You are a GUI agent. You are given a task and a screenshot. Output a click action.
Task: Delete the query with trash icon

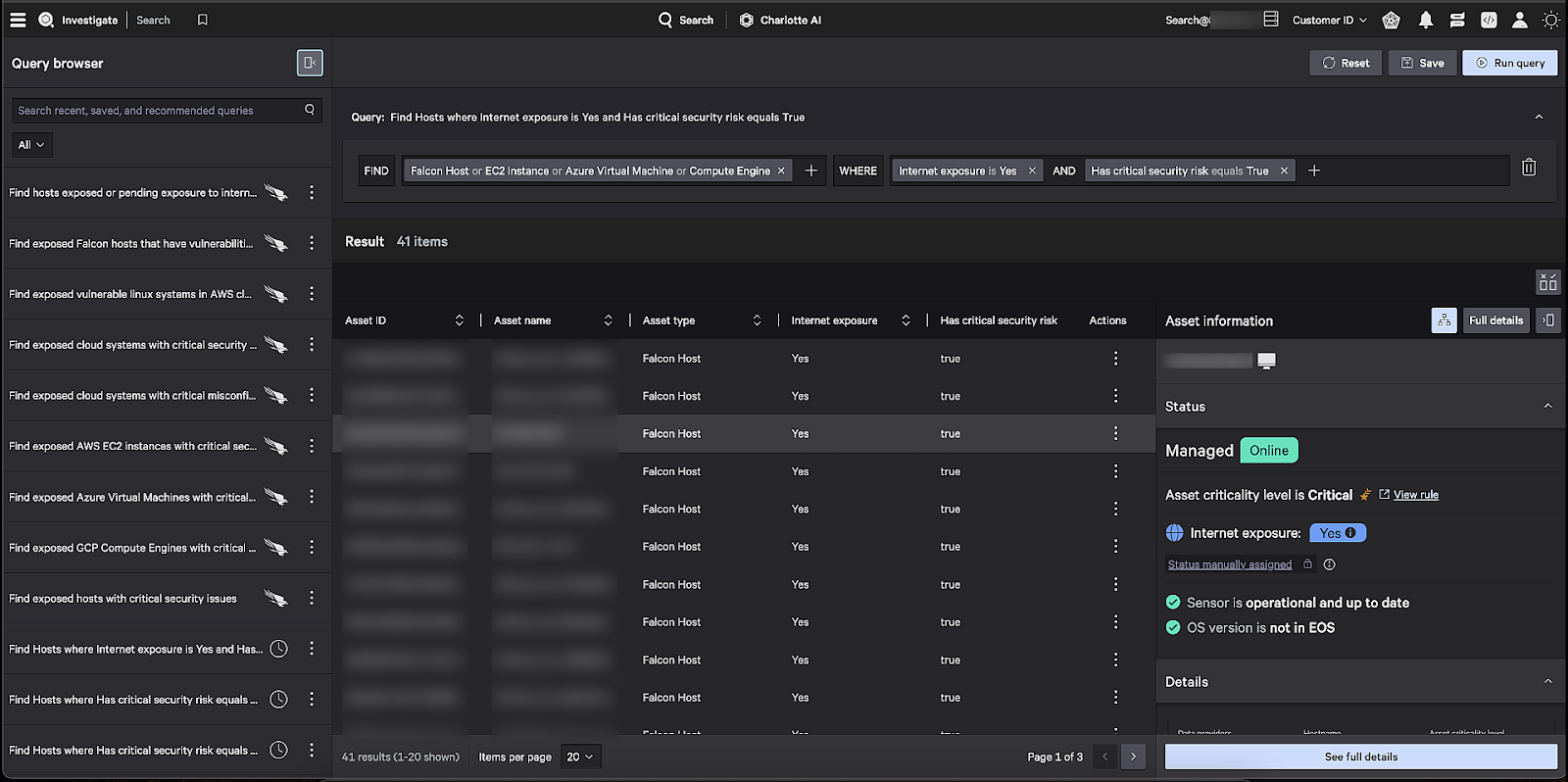(x=1529, y=168)
